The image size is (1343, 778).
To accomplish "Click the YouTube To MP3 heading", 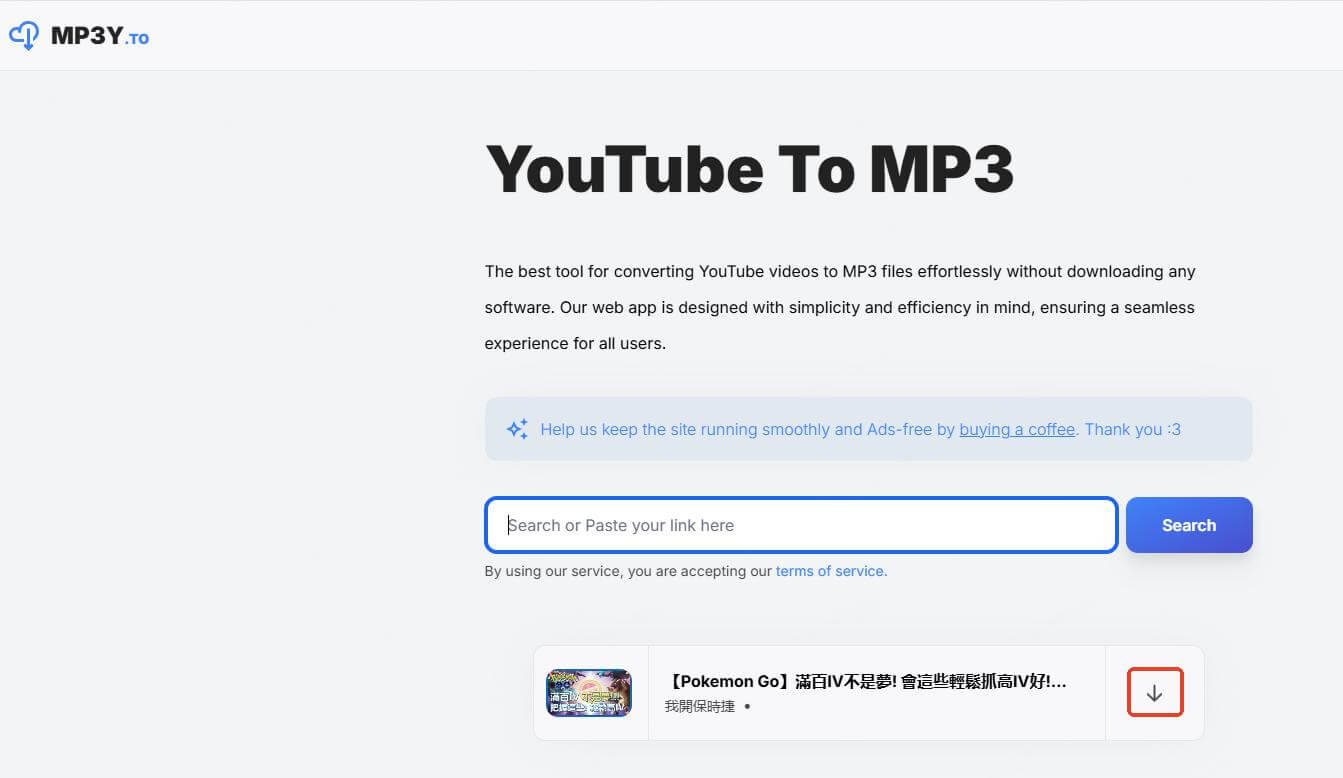I will [x=750, y=169].
